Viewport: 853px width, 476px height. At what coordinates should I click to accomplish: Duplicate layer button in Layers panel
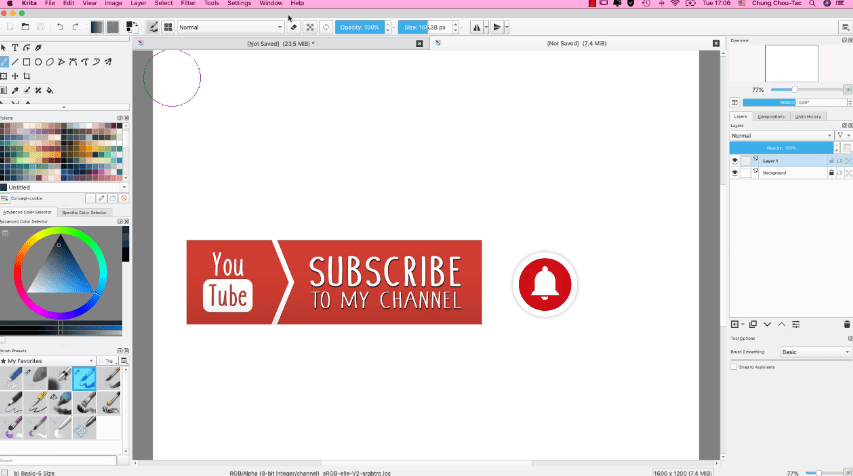(753, 324)
